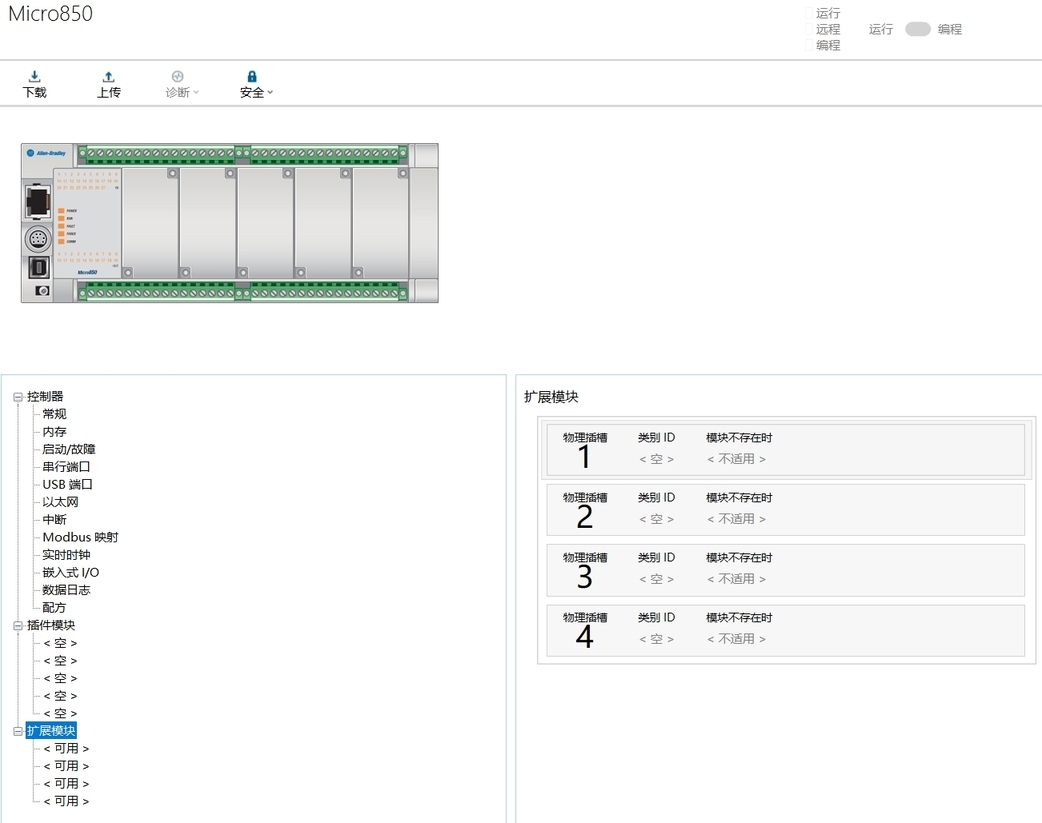1042x823 pixels.
Task: Select the 物理插槽 1 expansion card
Action: click(x=785, y=449)
